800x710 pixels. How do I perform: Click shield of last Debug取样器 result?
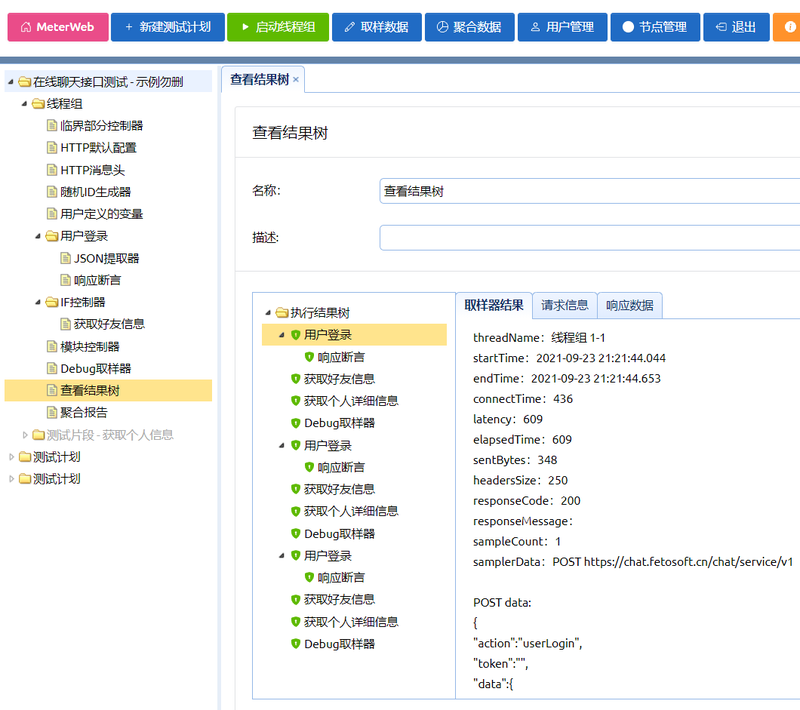click(x=295, y=644)
